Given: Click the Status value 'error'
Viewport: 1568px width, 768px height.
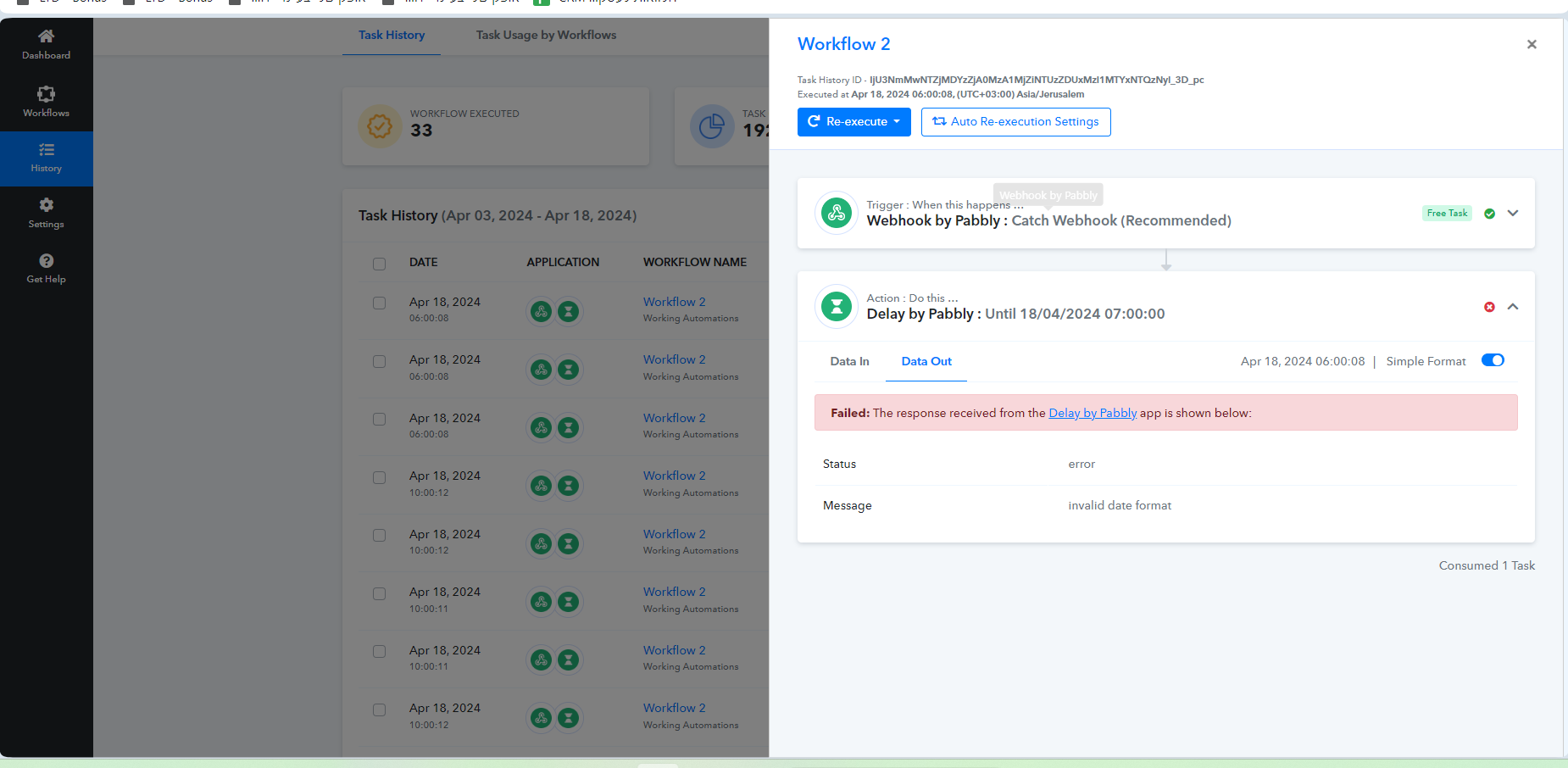Looking at the screenshot, I should coord(1081,464).
